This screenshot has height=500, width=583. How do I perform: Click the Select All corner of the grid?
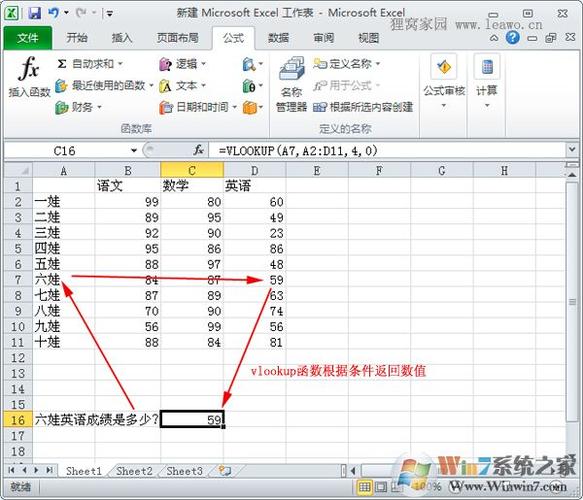tap(18, 171)
